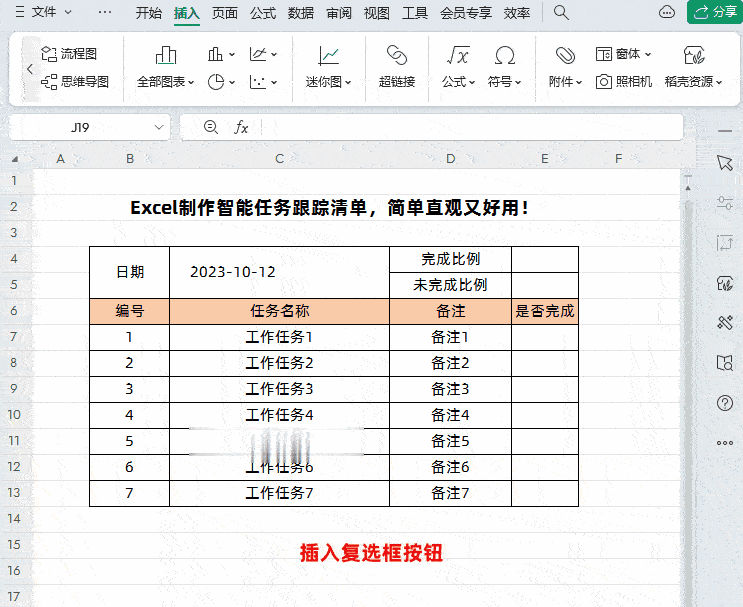Open the 会员专享 tab

coord(466,13)
